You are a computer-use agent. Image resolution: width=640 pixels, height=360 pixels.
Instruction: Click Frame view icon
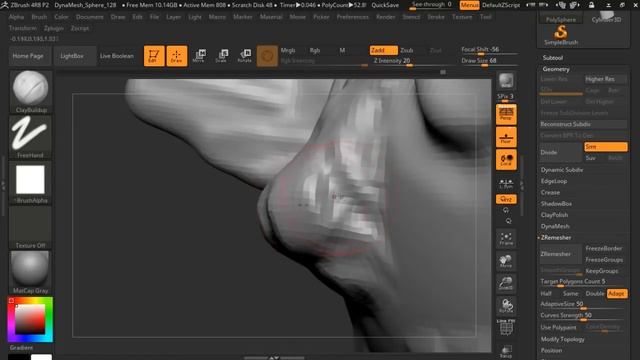[x=506, y=239]
